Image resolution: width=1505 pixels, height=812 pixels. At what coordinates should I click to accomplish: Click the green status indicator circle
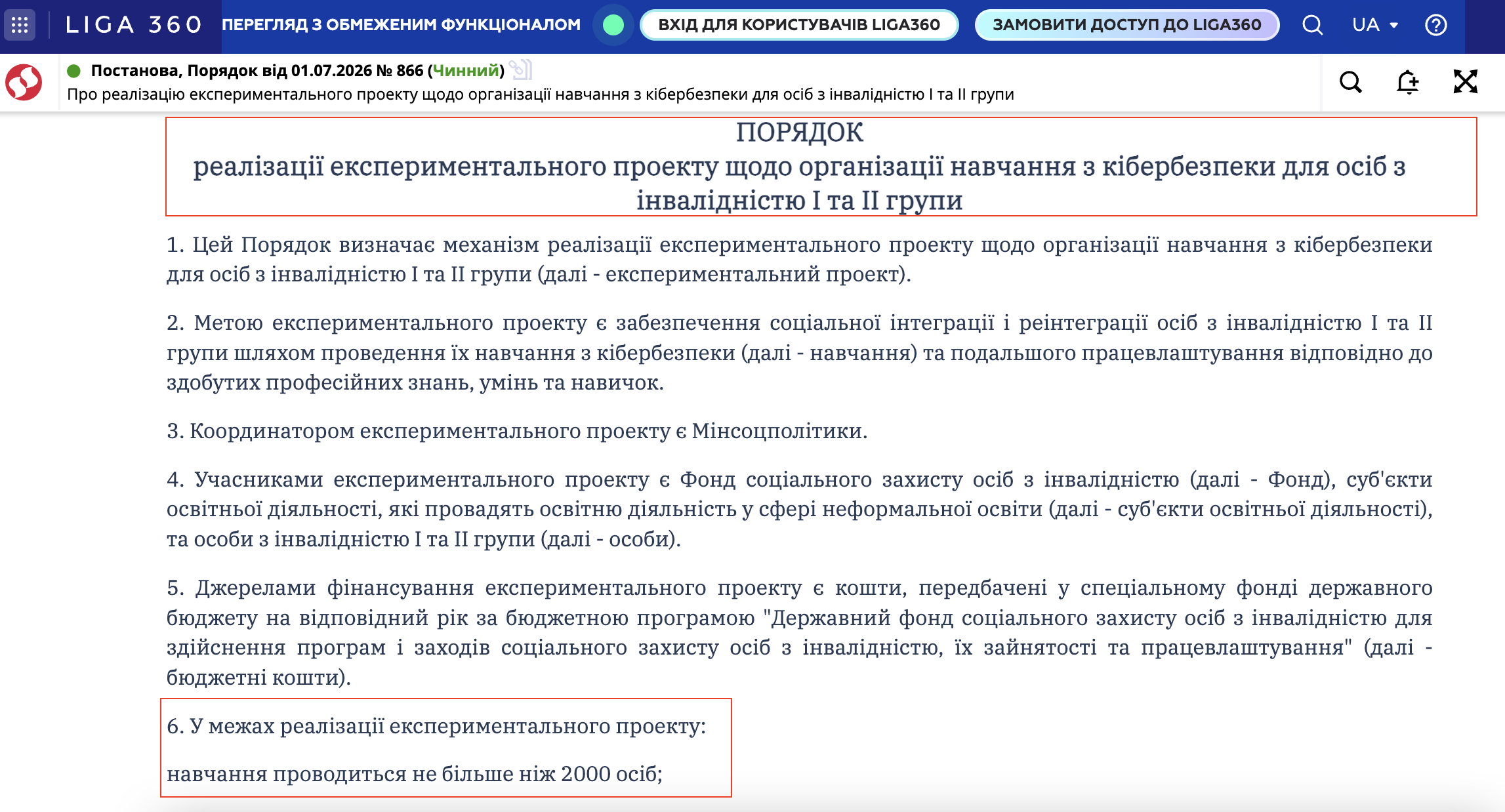coord(613,25)
